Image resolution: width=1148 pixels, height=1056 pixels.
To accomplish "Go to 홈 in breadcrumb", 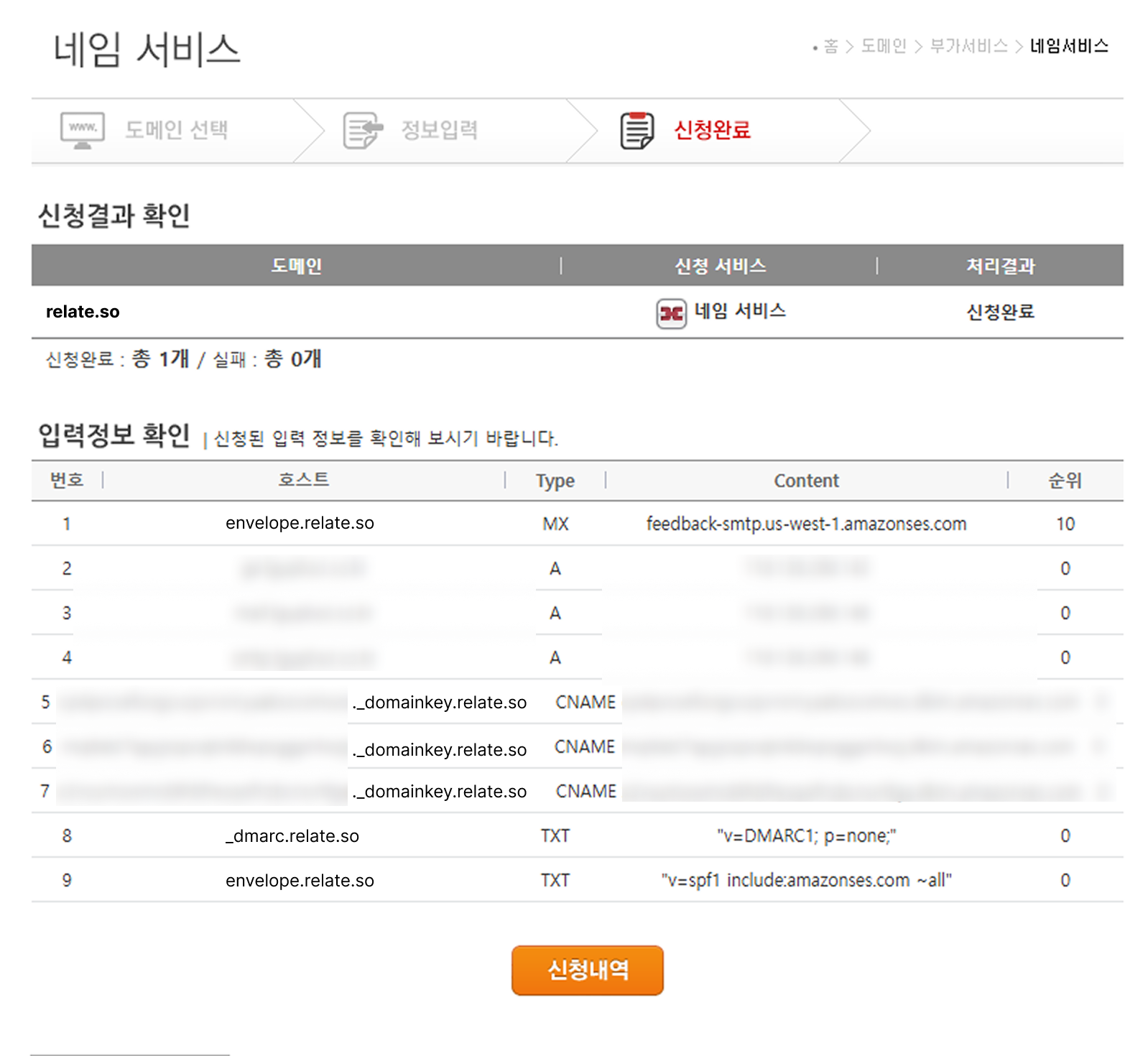I will (x=830, y=47).
